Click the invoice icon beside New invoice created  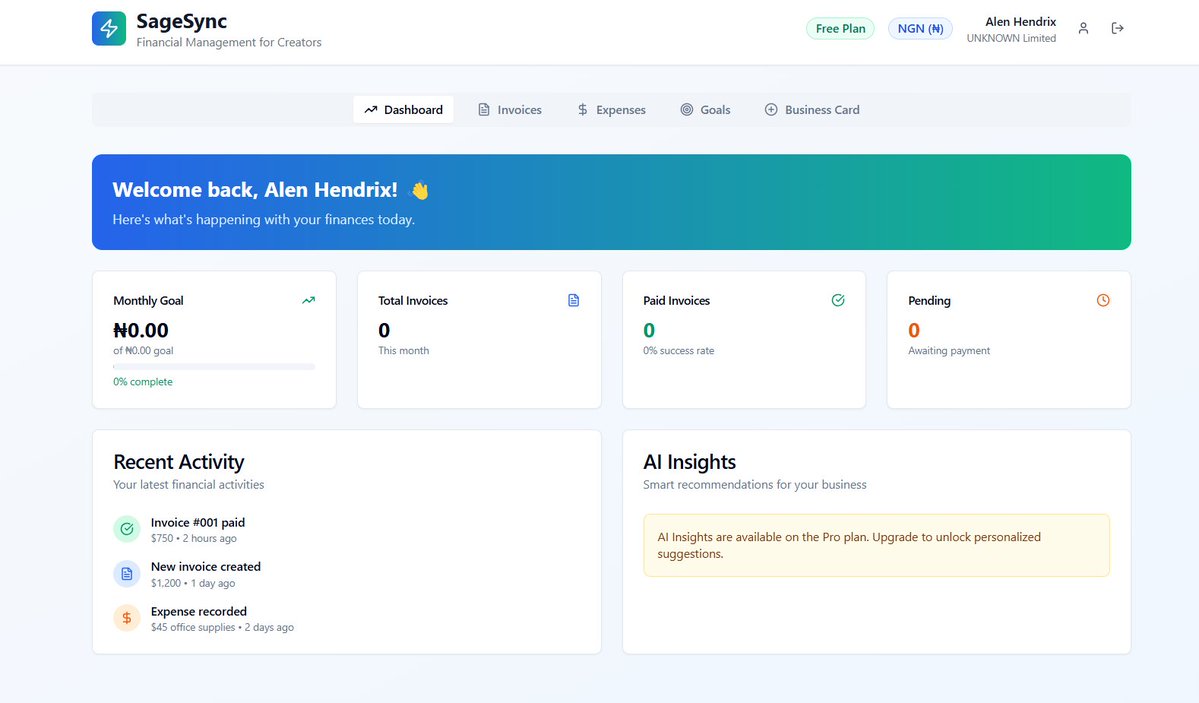[126, 573]
